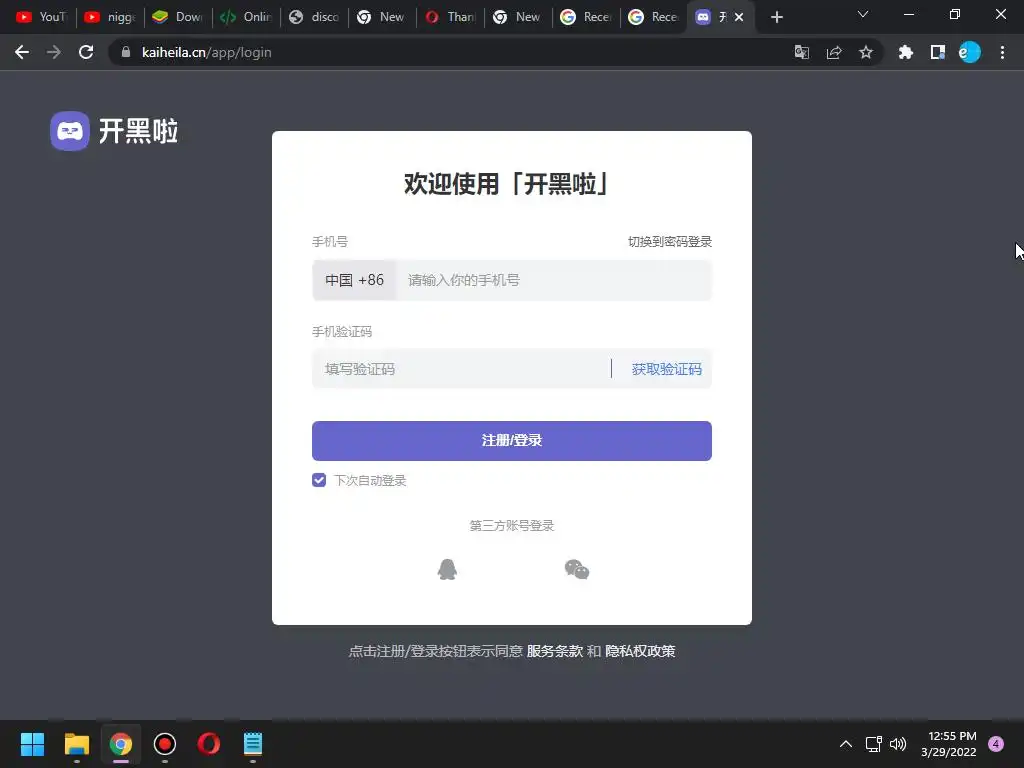Click the network icon in the system tray
Screen dimensions: 1024x768
[x=874, y=744]
